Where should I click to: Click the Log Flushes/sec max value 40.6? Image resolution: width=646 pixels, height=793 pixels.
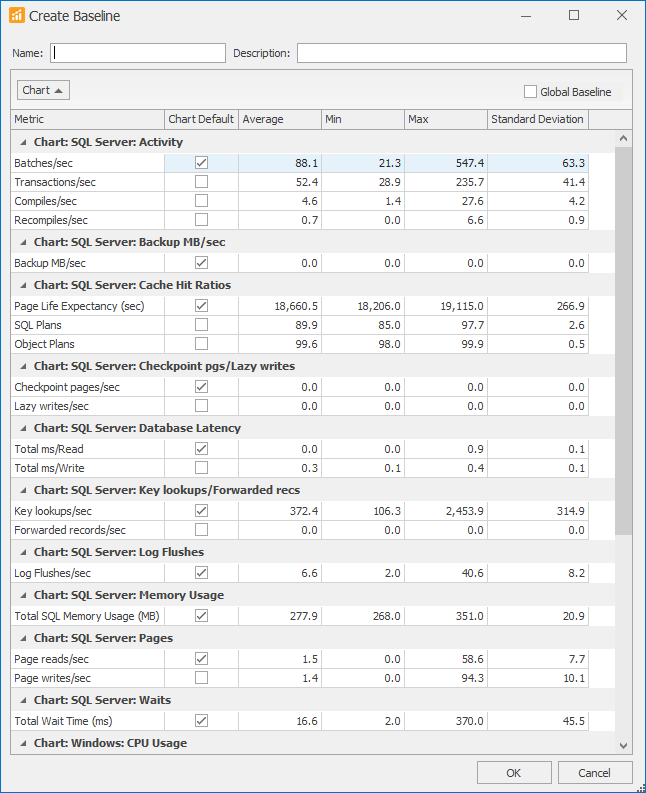coord(472,573)
